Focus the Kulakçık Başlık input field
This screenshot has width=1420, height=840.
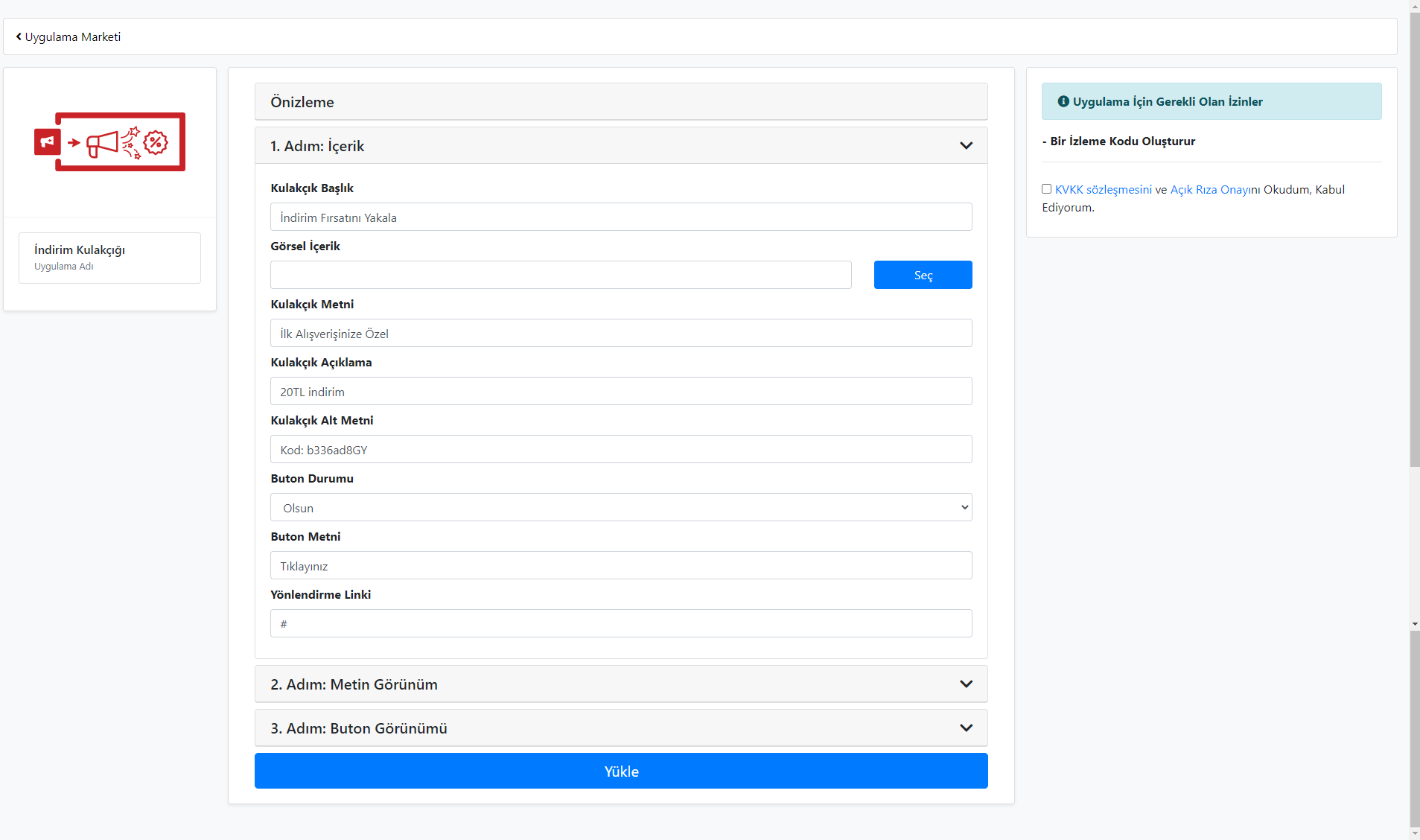coord(621,217)
